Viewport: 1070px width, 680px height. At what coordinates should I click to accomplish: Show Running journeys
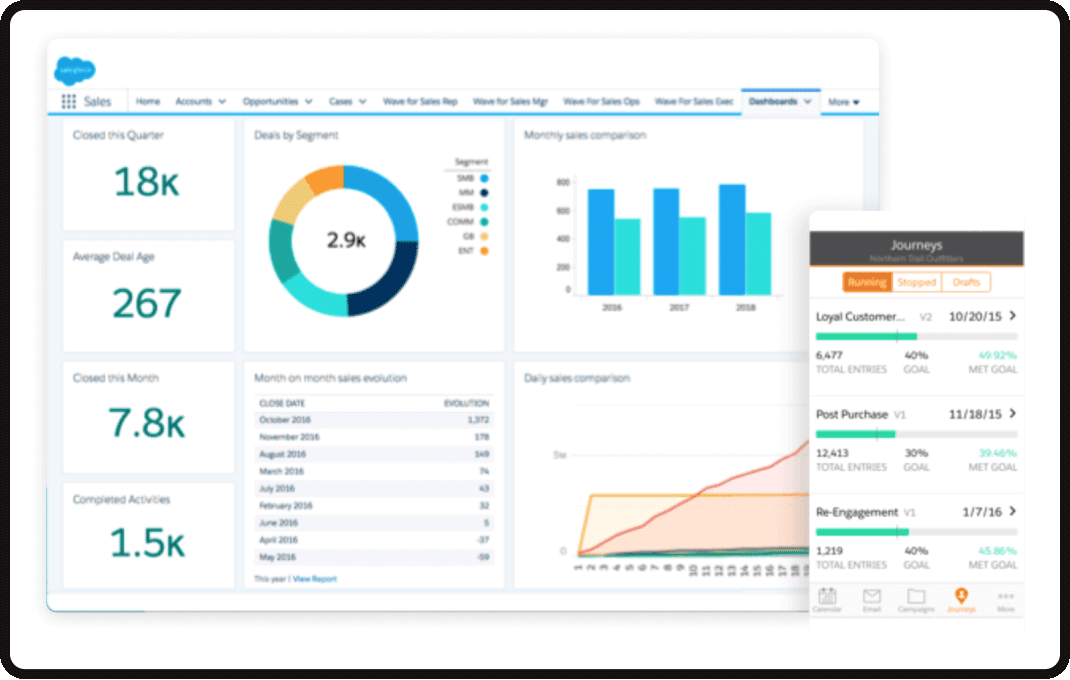click(x=867, y=282)
